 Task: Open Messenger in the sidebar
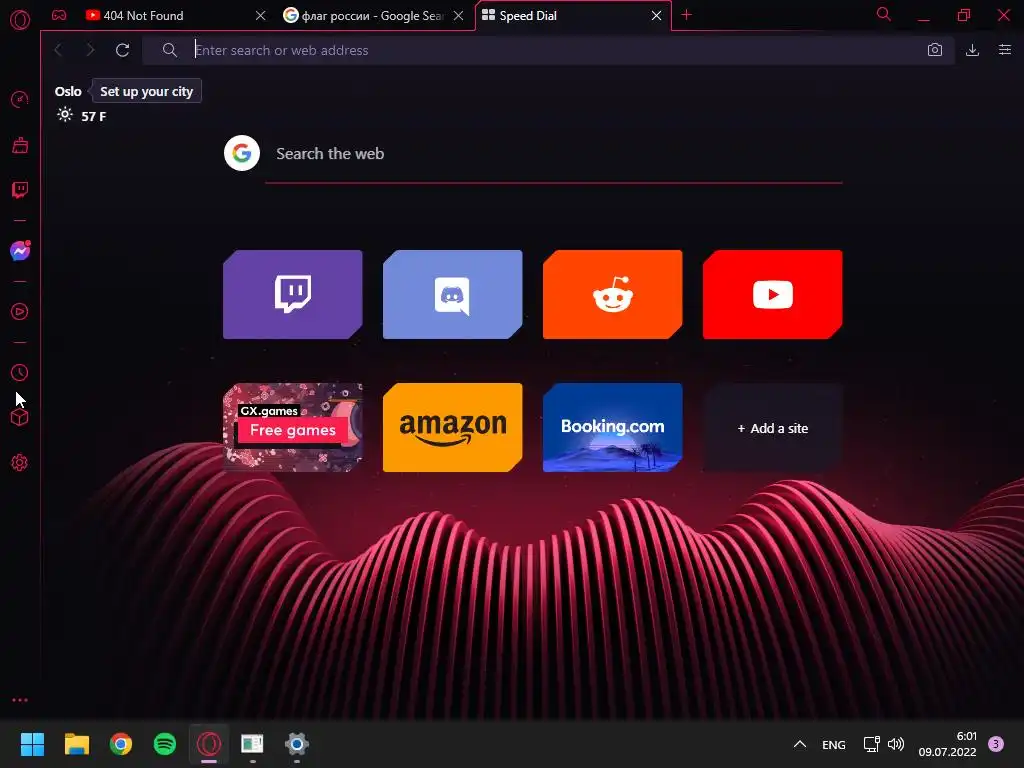(x=20, y=251)
